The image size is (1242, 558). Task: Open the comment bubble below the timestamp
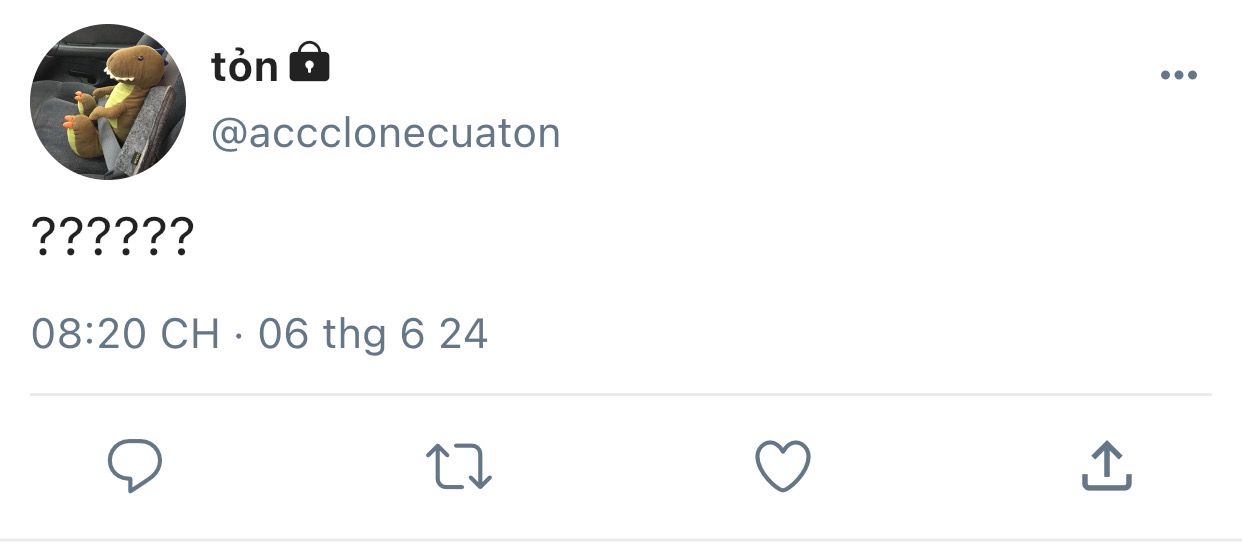[x=135, y=466]
